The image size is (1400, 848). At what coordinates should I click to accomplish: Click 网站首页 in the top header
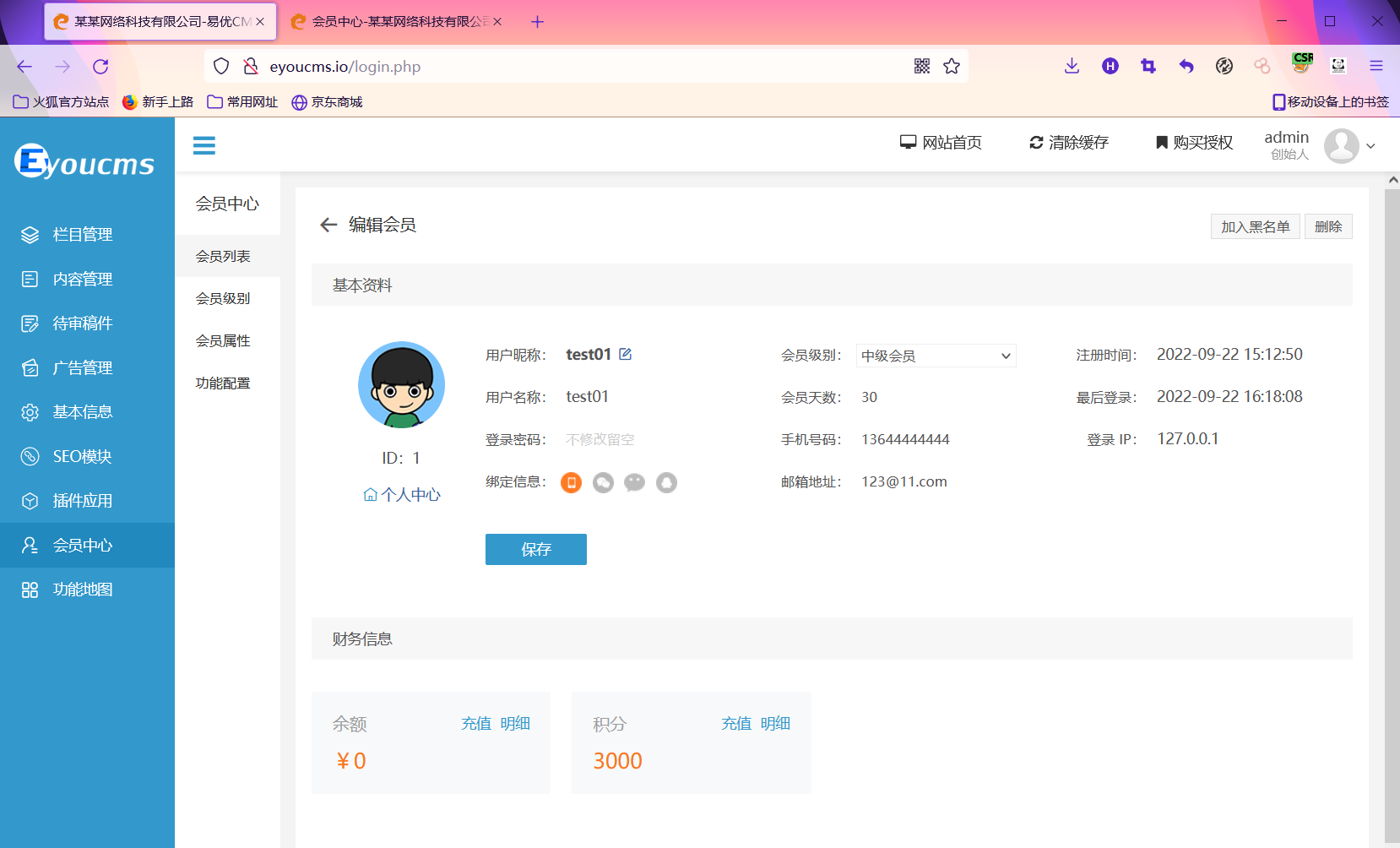(941, 143)
